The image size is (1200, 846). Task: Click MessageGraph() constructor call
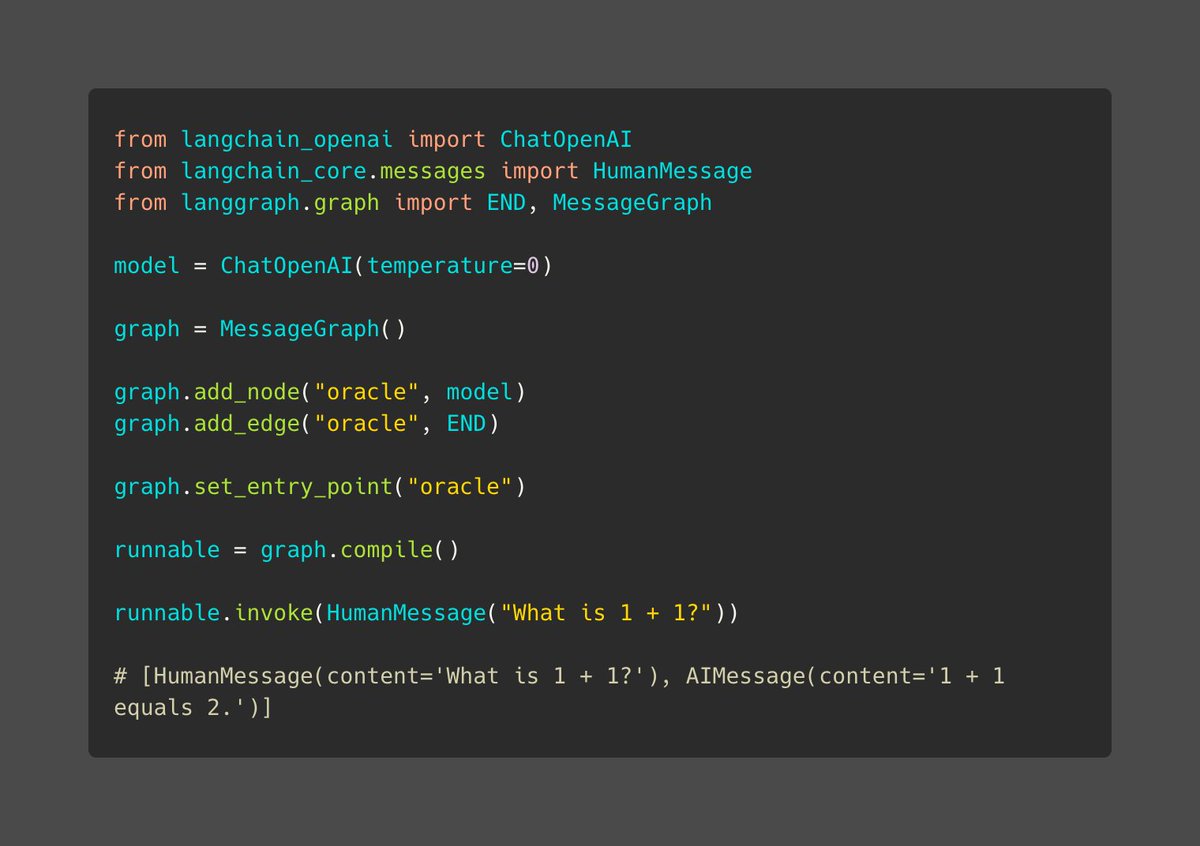(313, 329)
